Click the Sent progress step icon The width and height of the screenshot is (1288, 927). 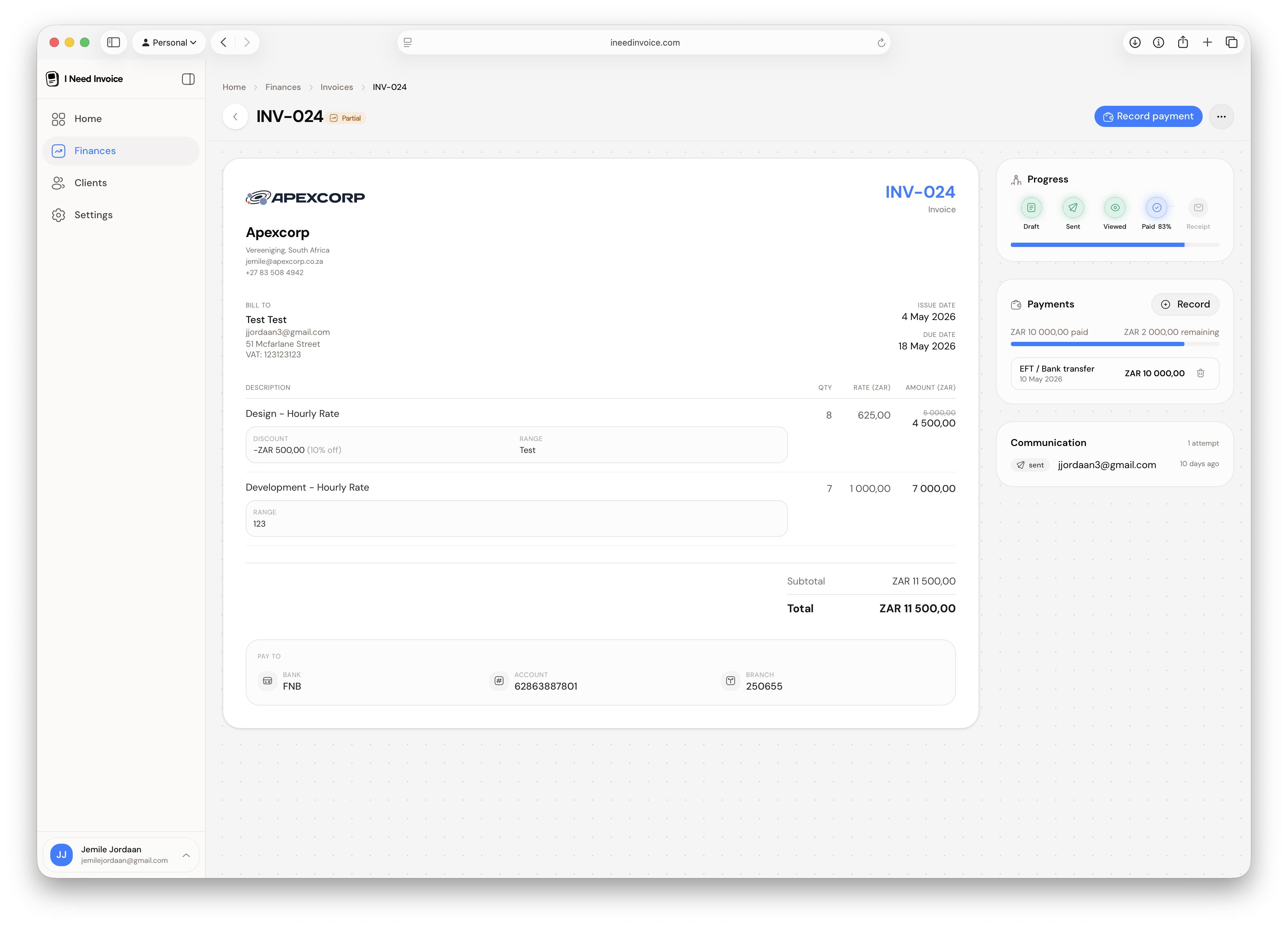point(1073,208)
